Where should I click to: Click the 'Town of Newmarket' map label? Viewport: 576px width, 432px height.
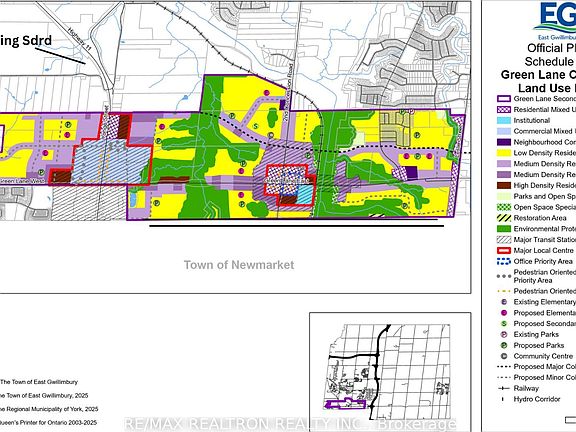[239, 265]
